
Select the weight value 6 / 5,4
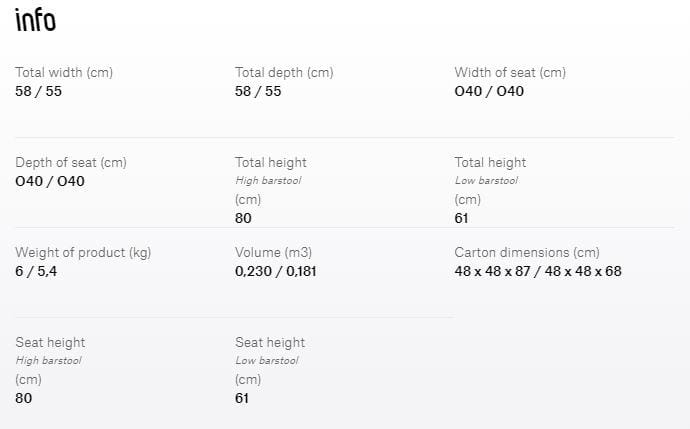[x=36, y=271]
